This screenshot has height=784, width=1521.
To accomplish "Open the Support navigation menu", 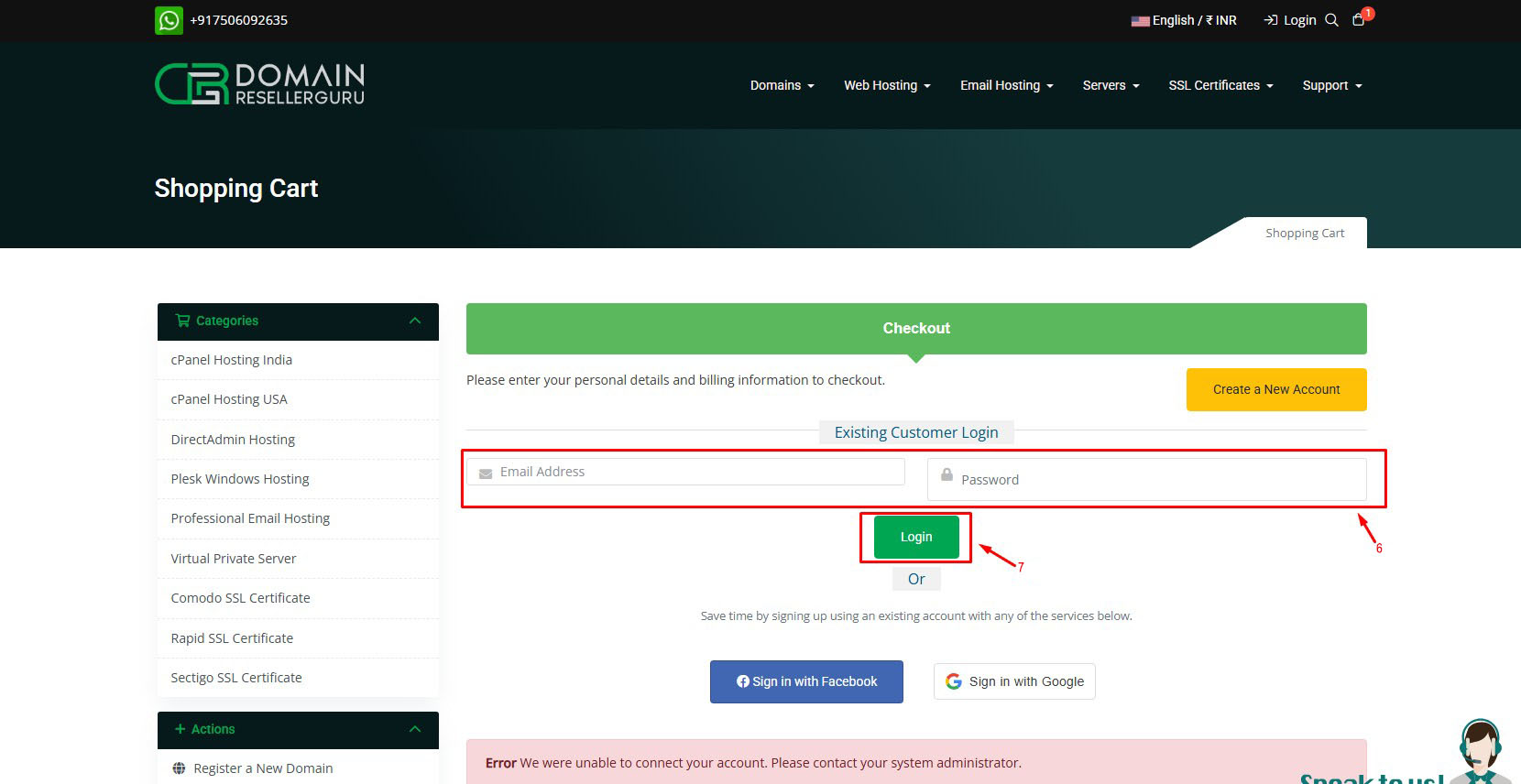I will click(1331, 85).
